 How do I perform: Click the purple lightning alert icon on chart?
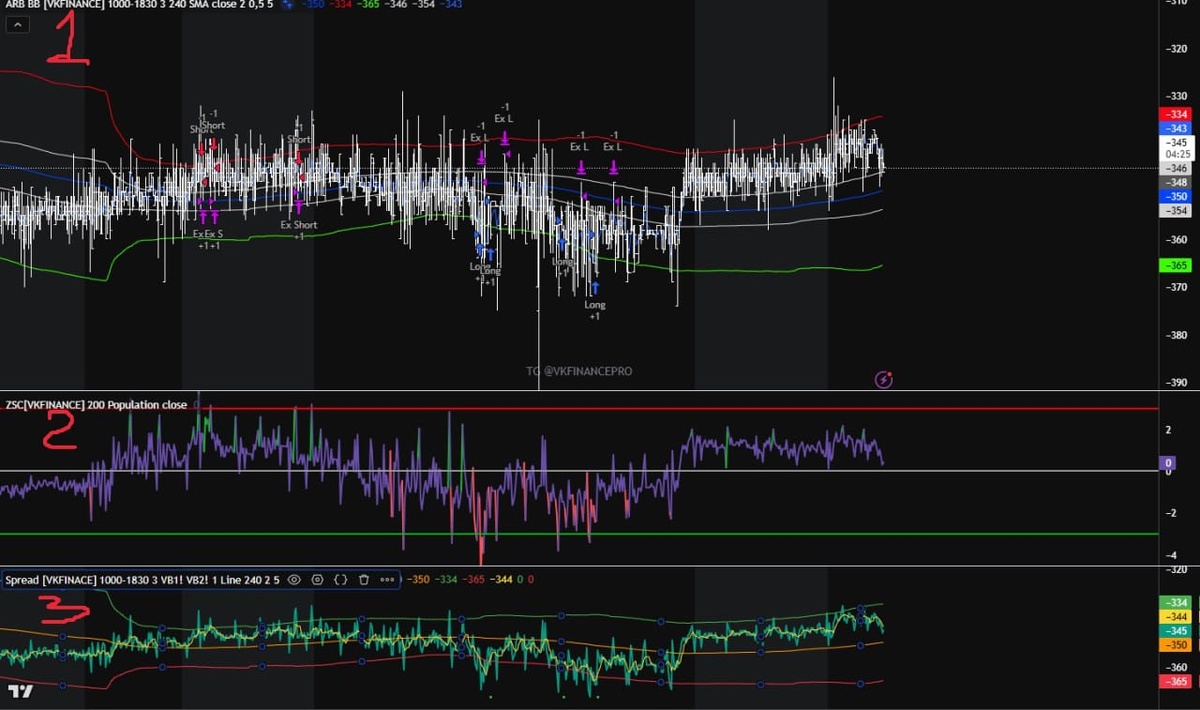[x=883, y=379]
